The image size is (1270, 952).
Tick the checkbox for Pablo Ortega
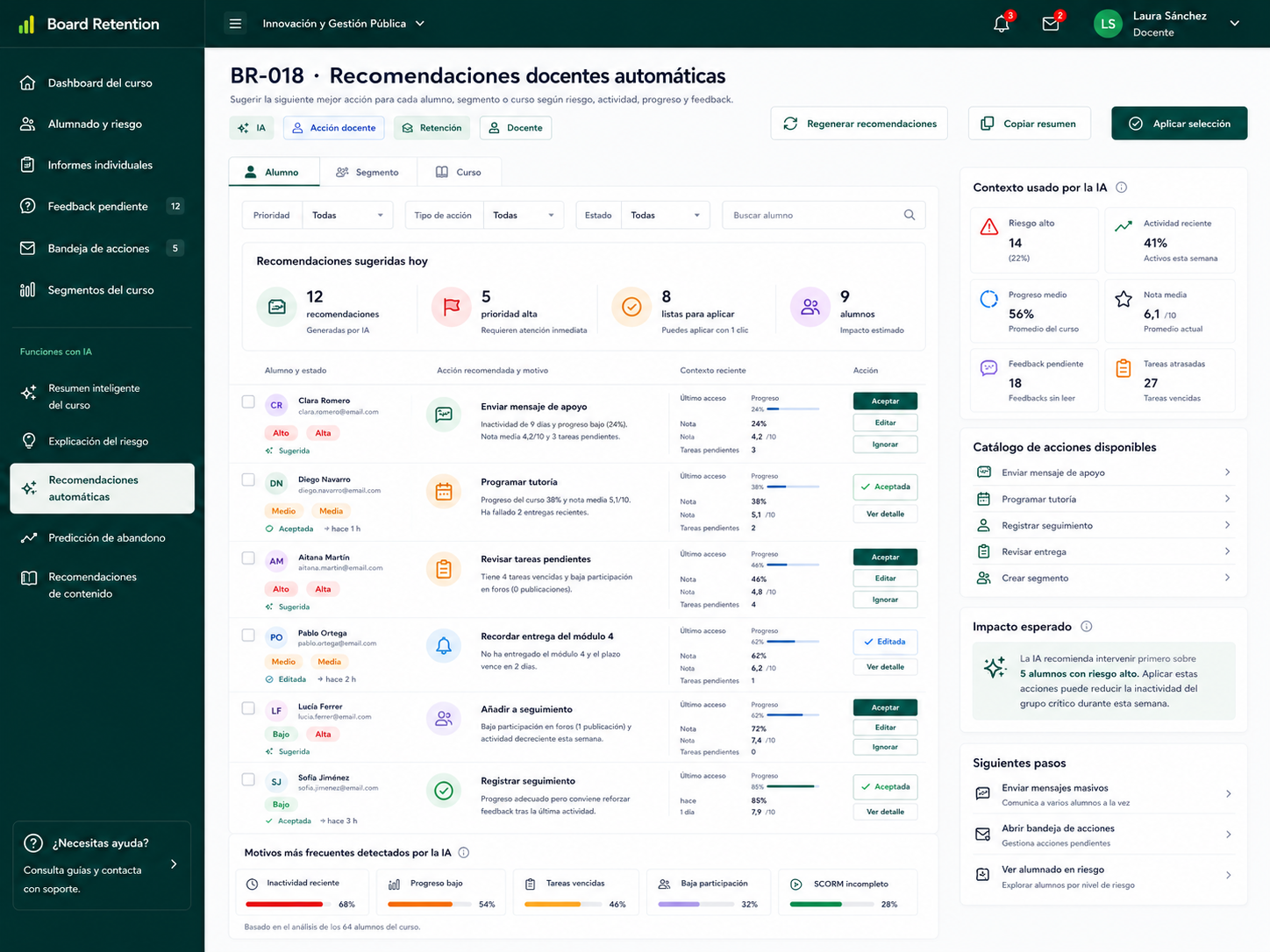[x=248, y=635]
